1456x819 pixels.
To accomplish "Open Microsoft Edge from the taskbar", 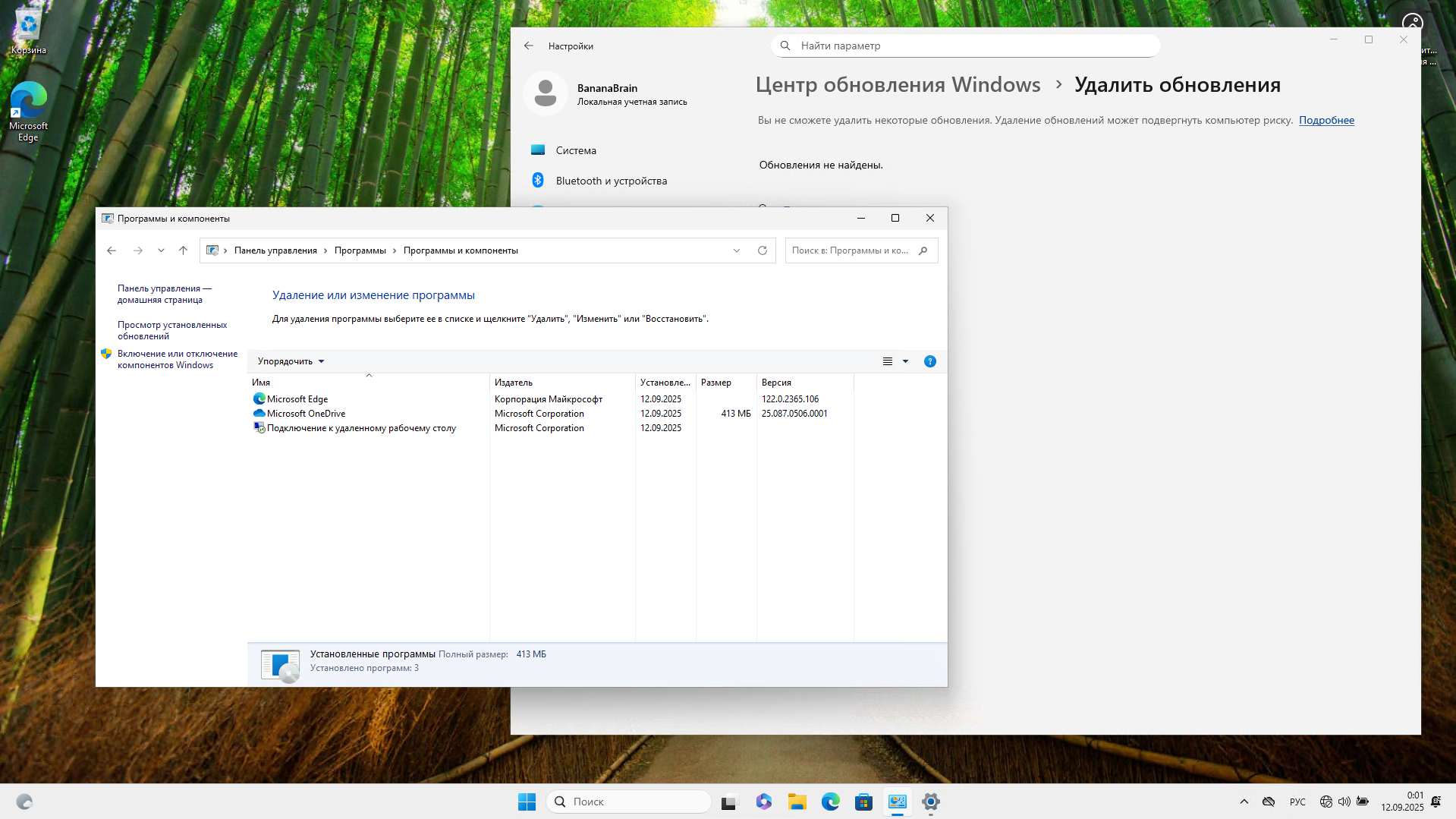I will [830, 802].
